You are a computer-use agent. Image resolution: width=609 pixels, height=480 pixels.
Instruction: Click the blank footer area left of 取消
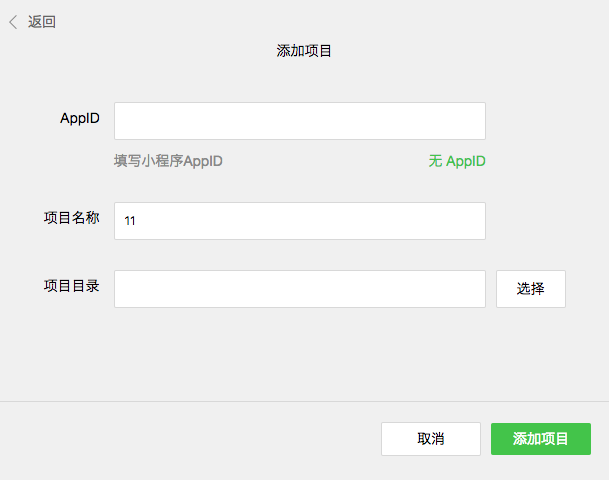tap(190, 439)
